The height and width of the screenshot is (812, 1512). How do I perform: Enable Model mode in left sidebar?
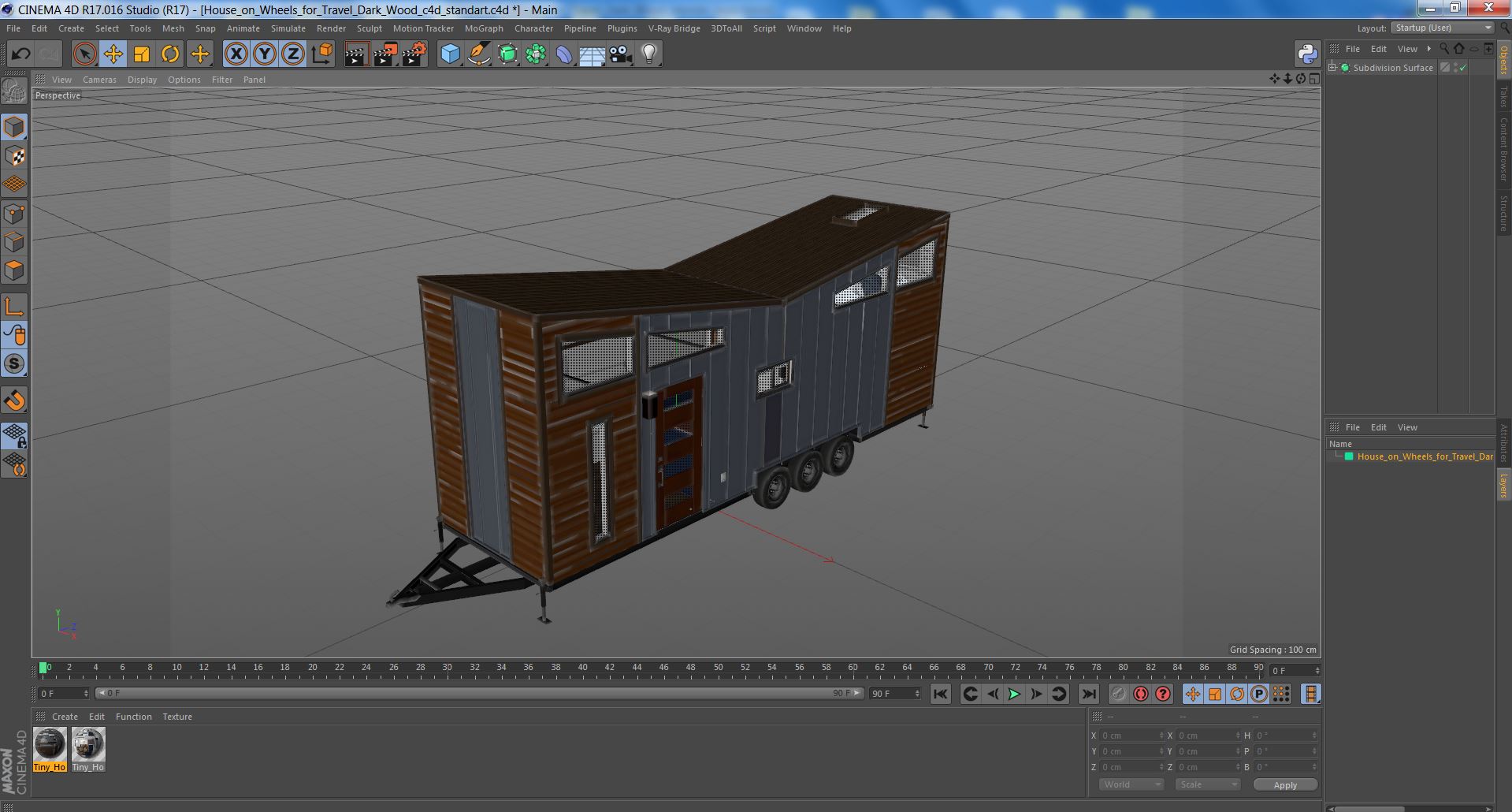14,128
